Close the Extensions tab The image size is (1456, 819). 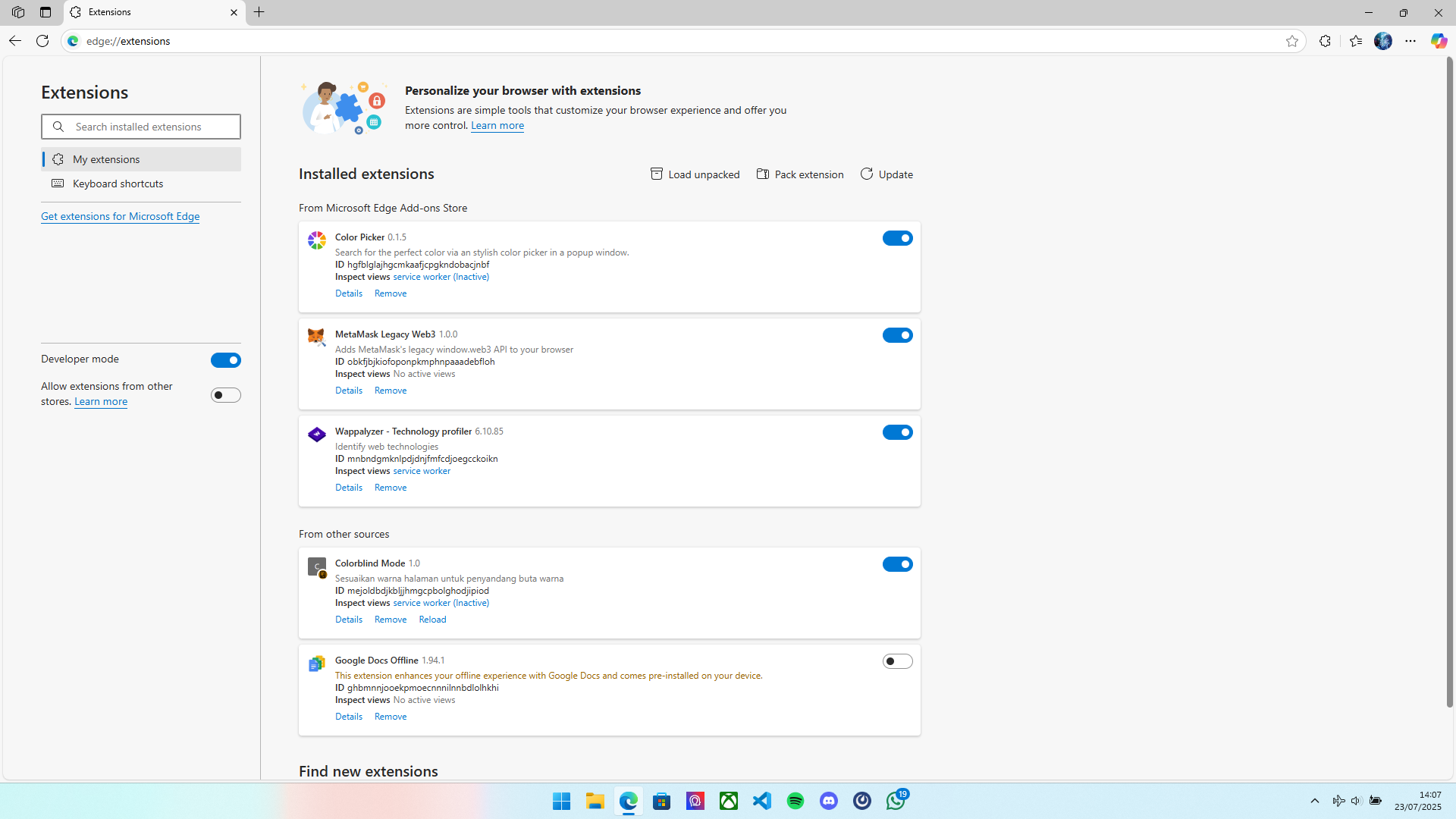click(234, 12)
